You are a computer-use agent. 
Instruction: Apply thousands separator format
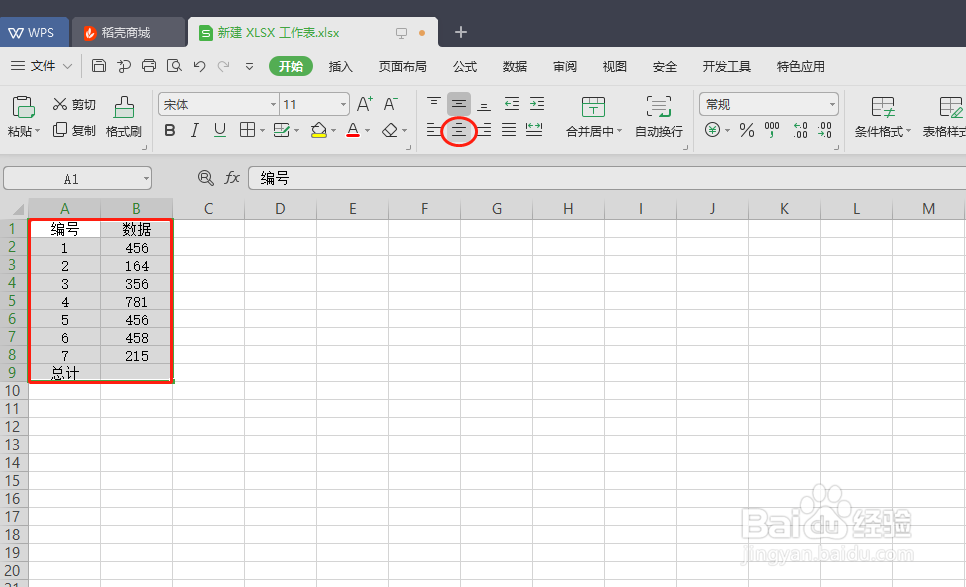pos(772,130)
